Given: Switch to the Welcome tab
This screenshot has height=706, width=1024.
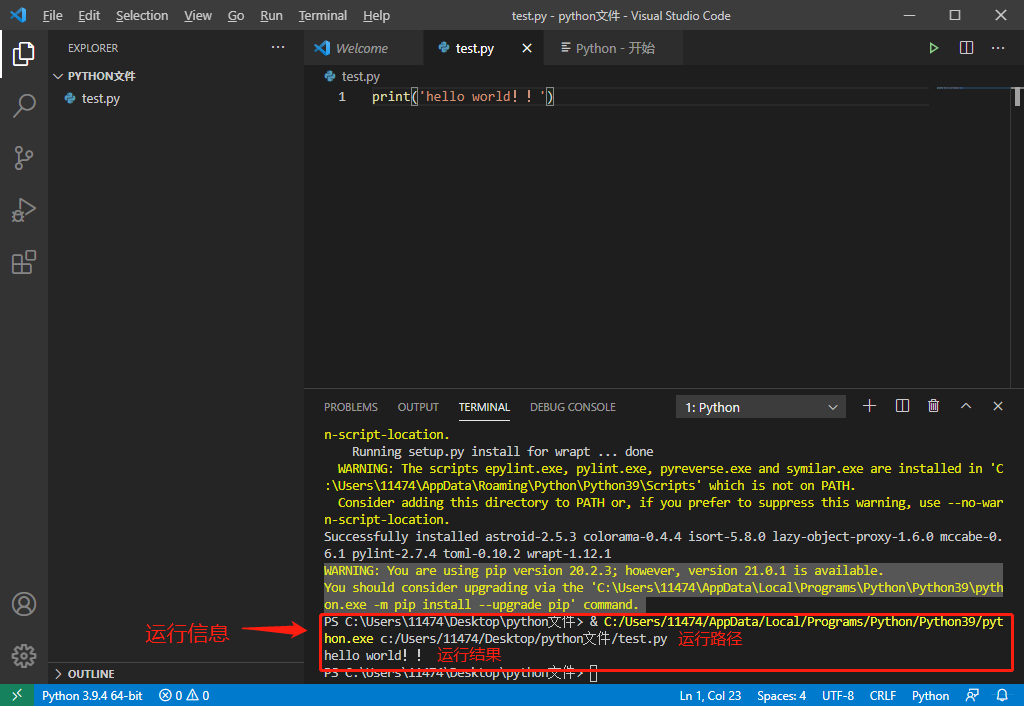Looking at the screenshot, I should (x=363, y=47).
